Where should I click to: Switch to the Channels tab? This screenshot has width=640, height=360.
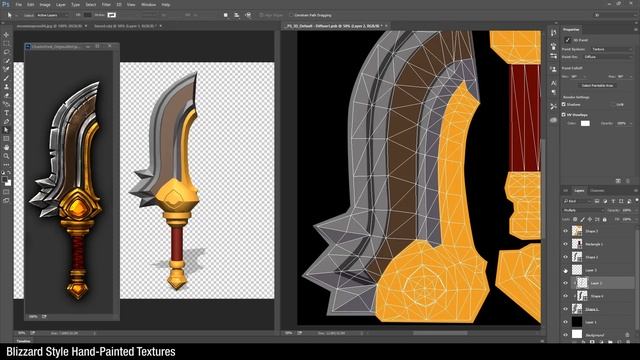(x=597, y=191)
